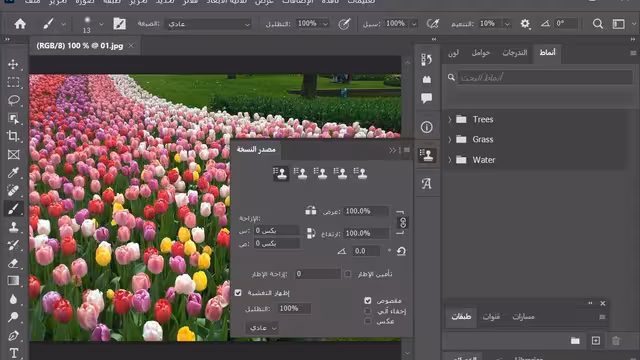Create a new group in Layers panel
Image resolution: width=640 pixels, height=360 pixels.
[575, 340]
